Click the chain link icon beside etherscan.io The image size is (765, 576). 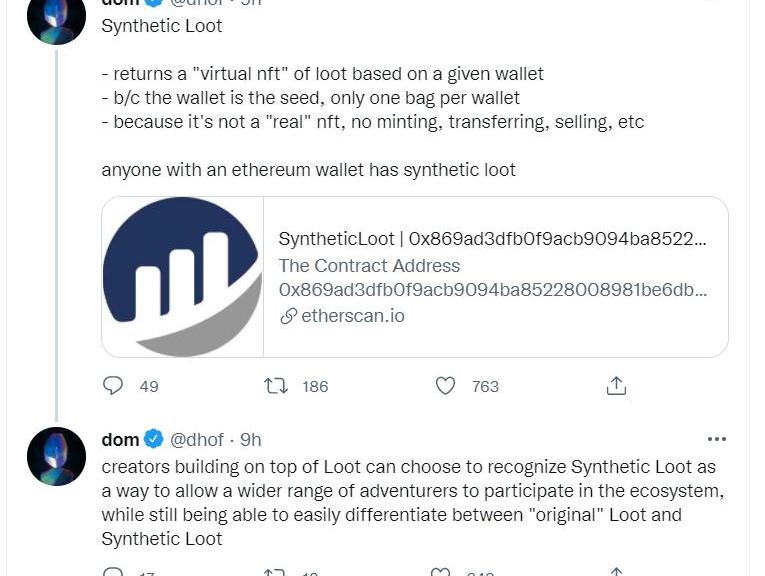click(288, 316)
